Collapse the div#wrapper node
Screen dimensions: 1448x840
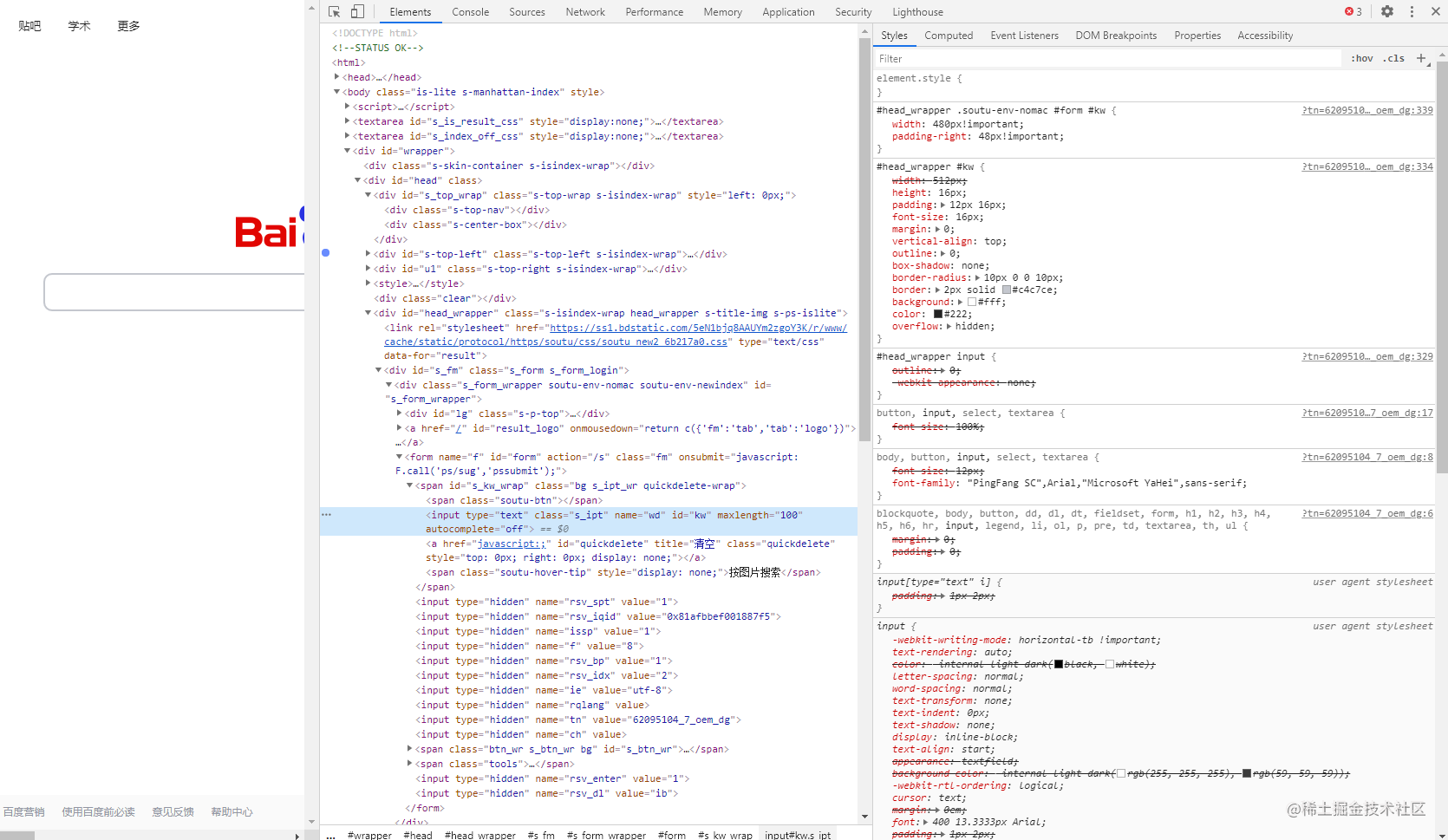tap(347, 151)
